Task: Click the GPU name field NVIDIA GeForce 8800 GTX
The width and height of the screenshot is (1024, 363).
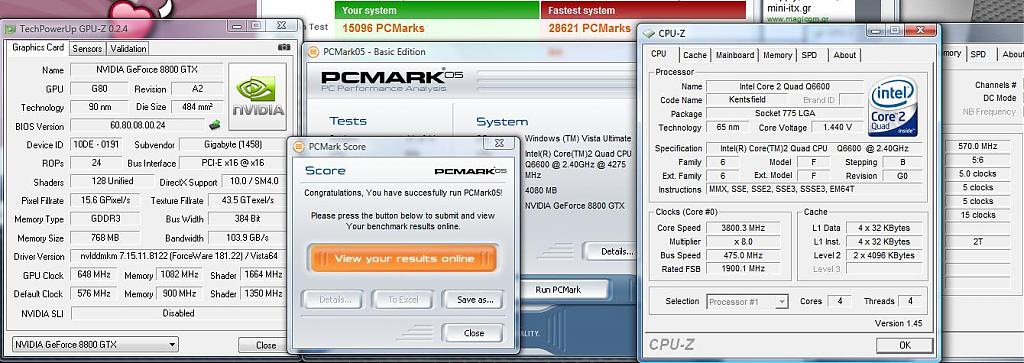Action: click(x=146, y=70)
